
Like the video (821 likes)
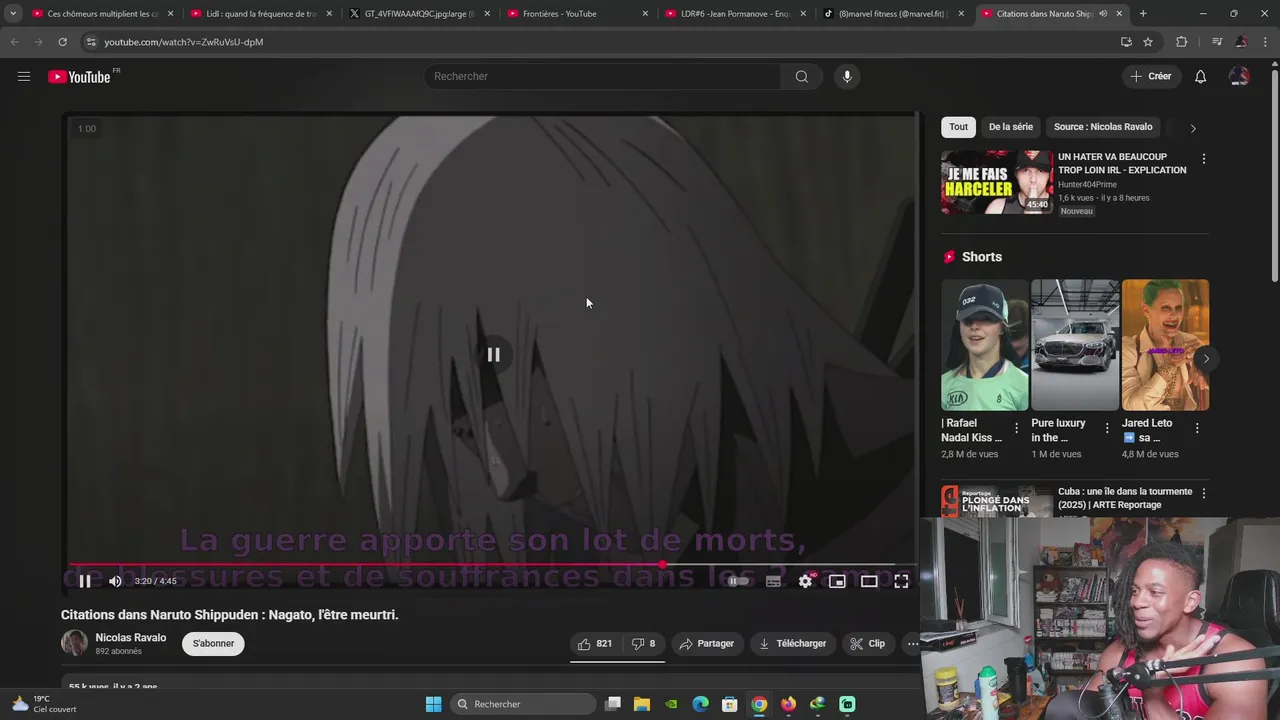[594, 644]
